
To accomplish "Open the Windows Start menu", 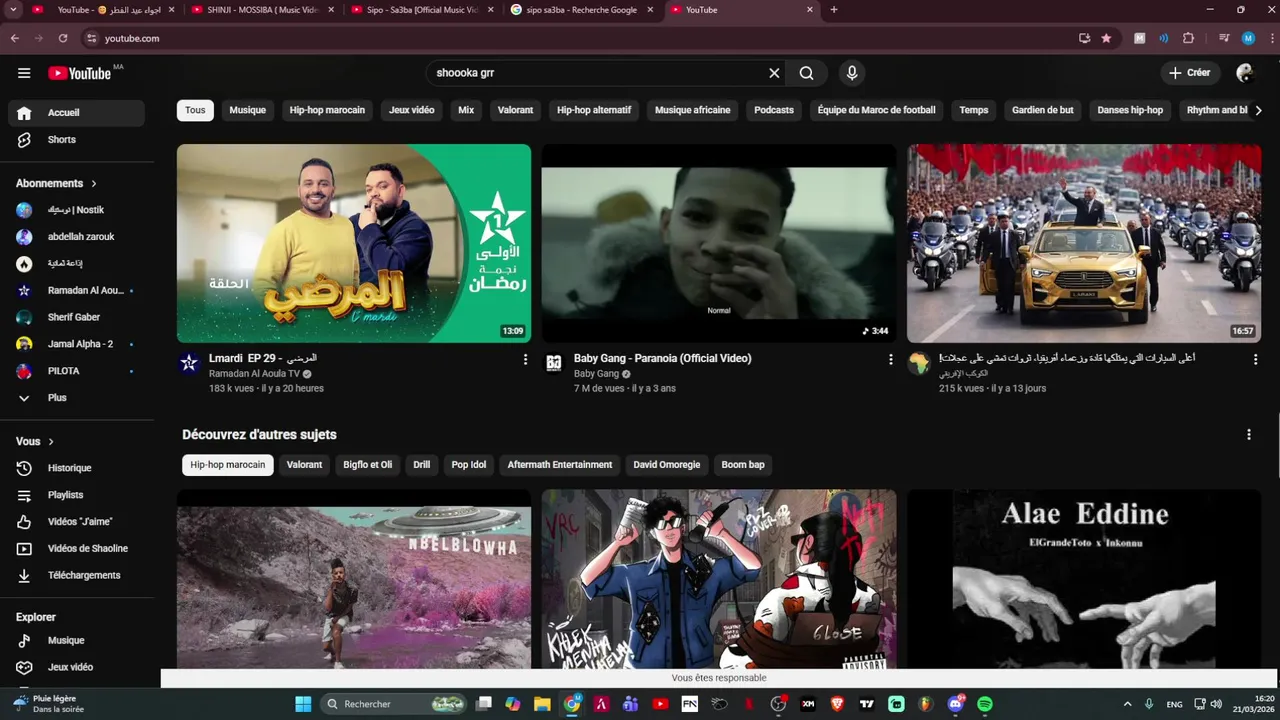I will [303, 704].
